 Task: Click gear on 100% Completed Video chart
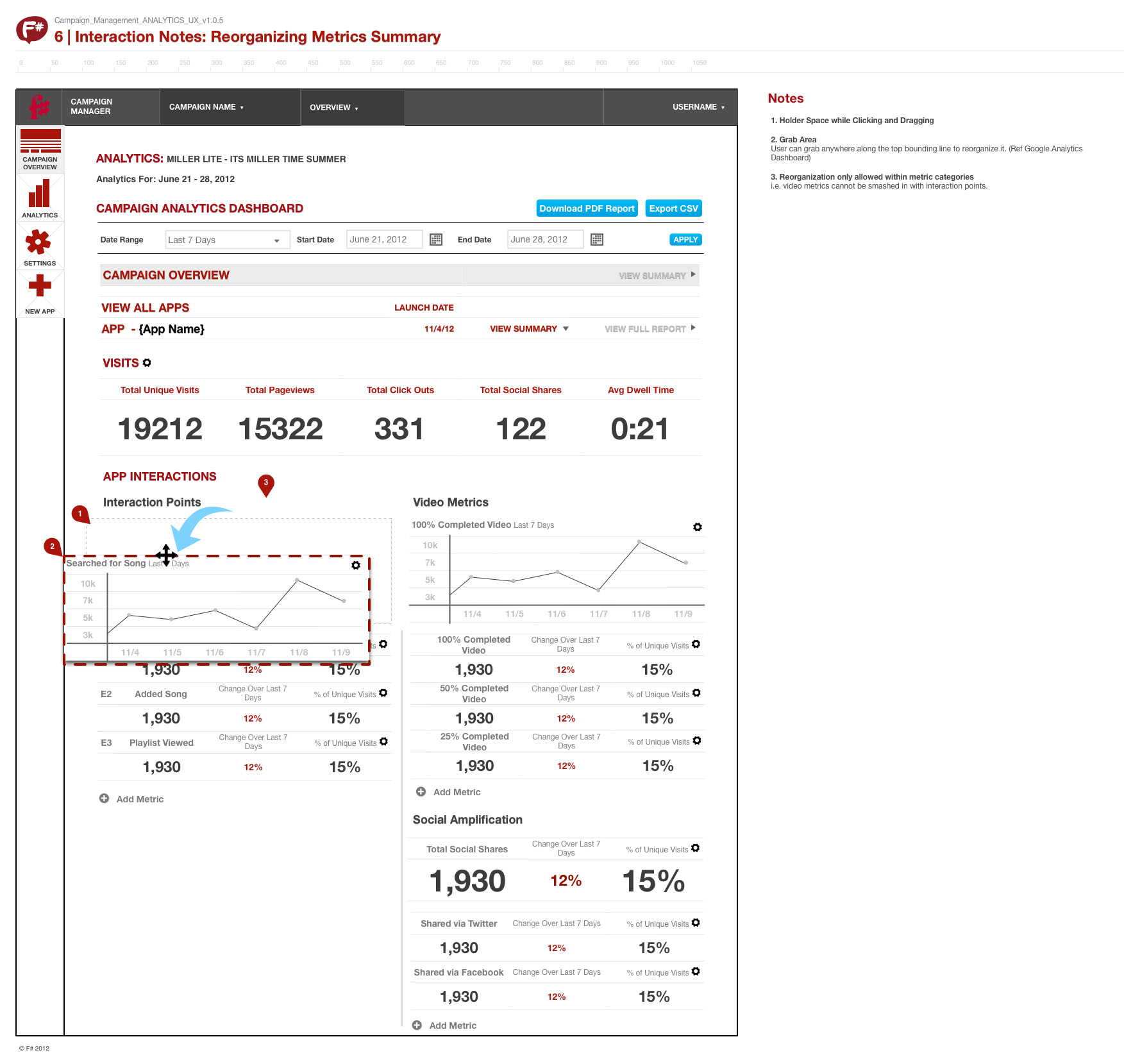pyautogui.click(x=698, y=527)
